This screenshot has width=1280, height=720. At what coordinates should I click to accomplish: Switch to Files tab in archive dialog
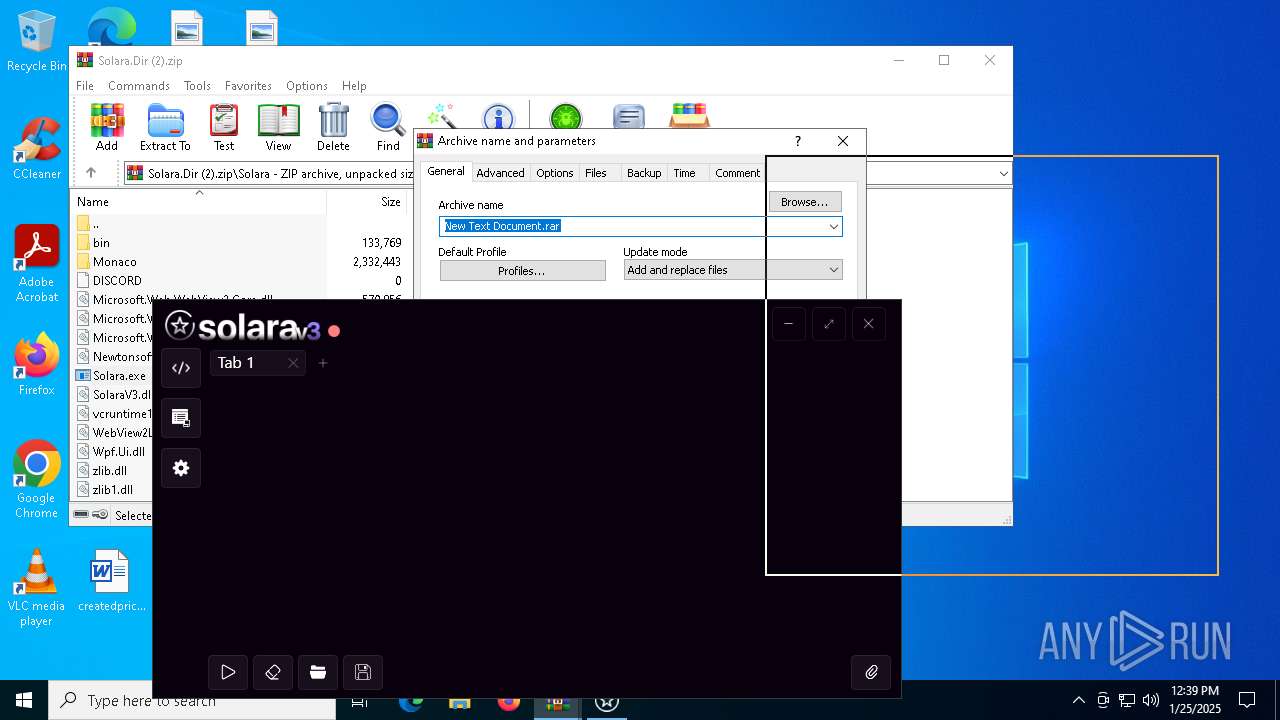[596, 173]
